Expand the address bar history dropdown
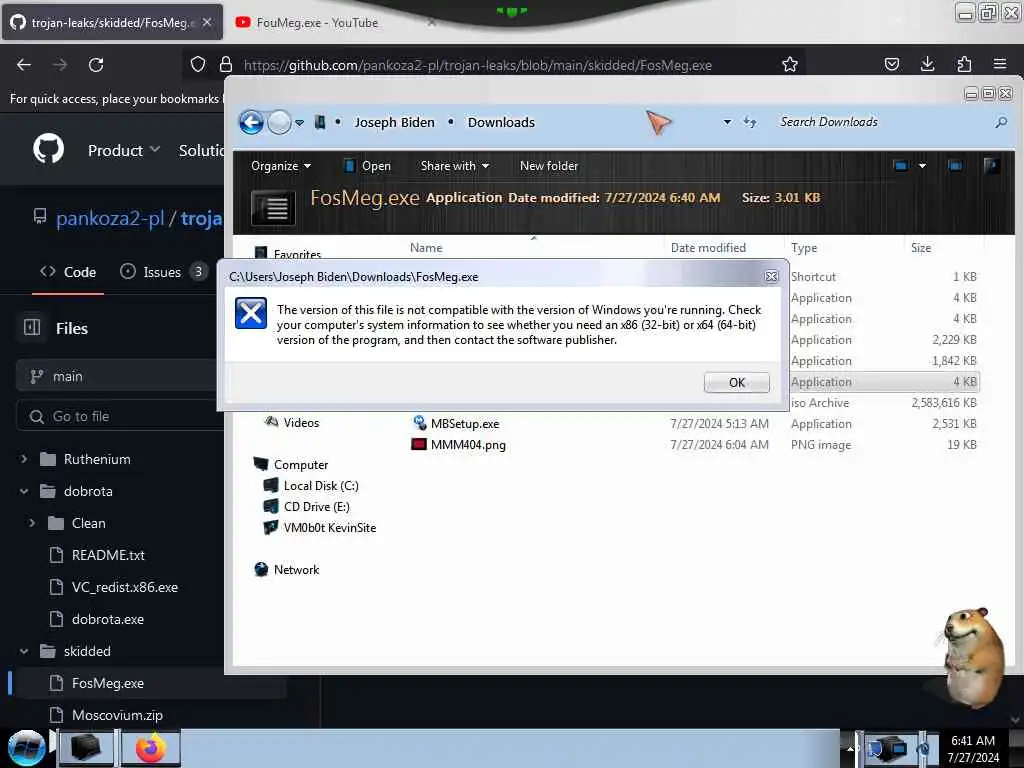This screenshot has width=1024, height=768. click(727, 122)
